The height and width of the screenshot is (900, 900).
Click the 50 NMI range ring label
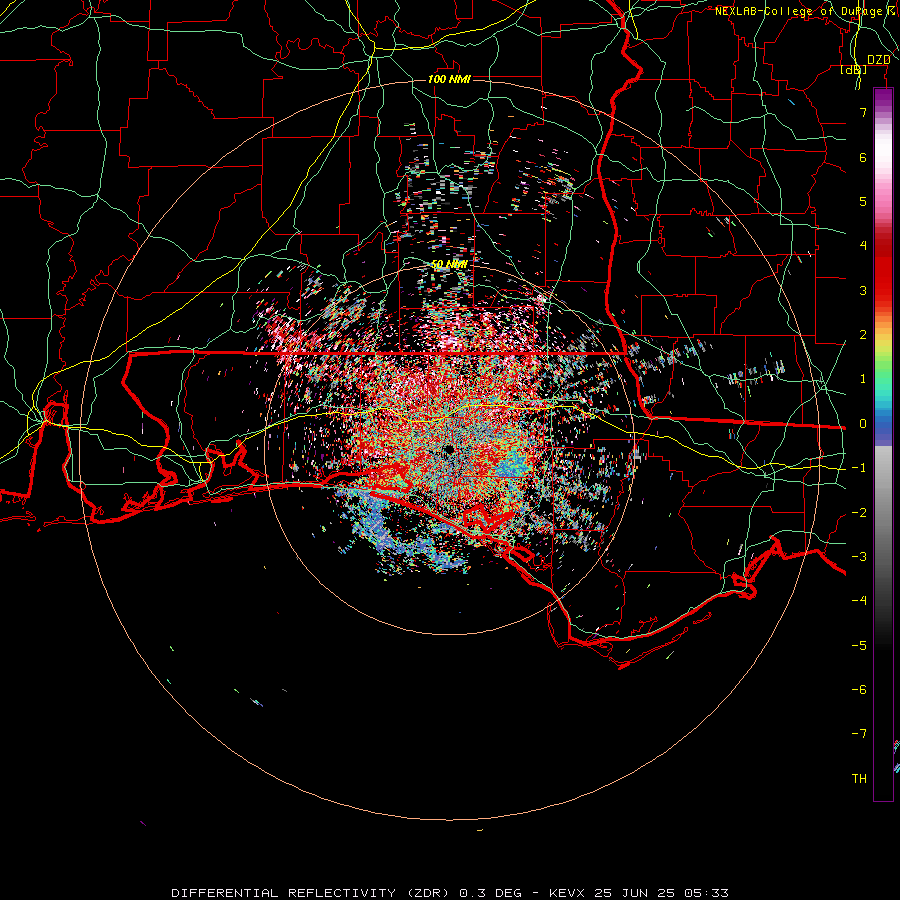click(x=449, y=265)
